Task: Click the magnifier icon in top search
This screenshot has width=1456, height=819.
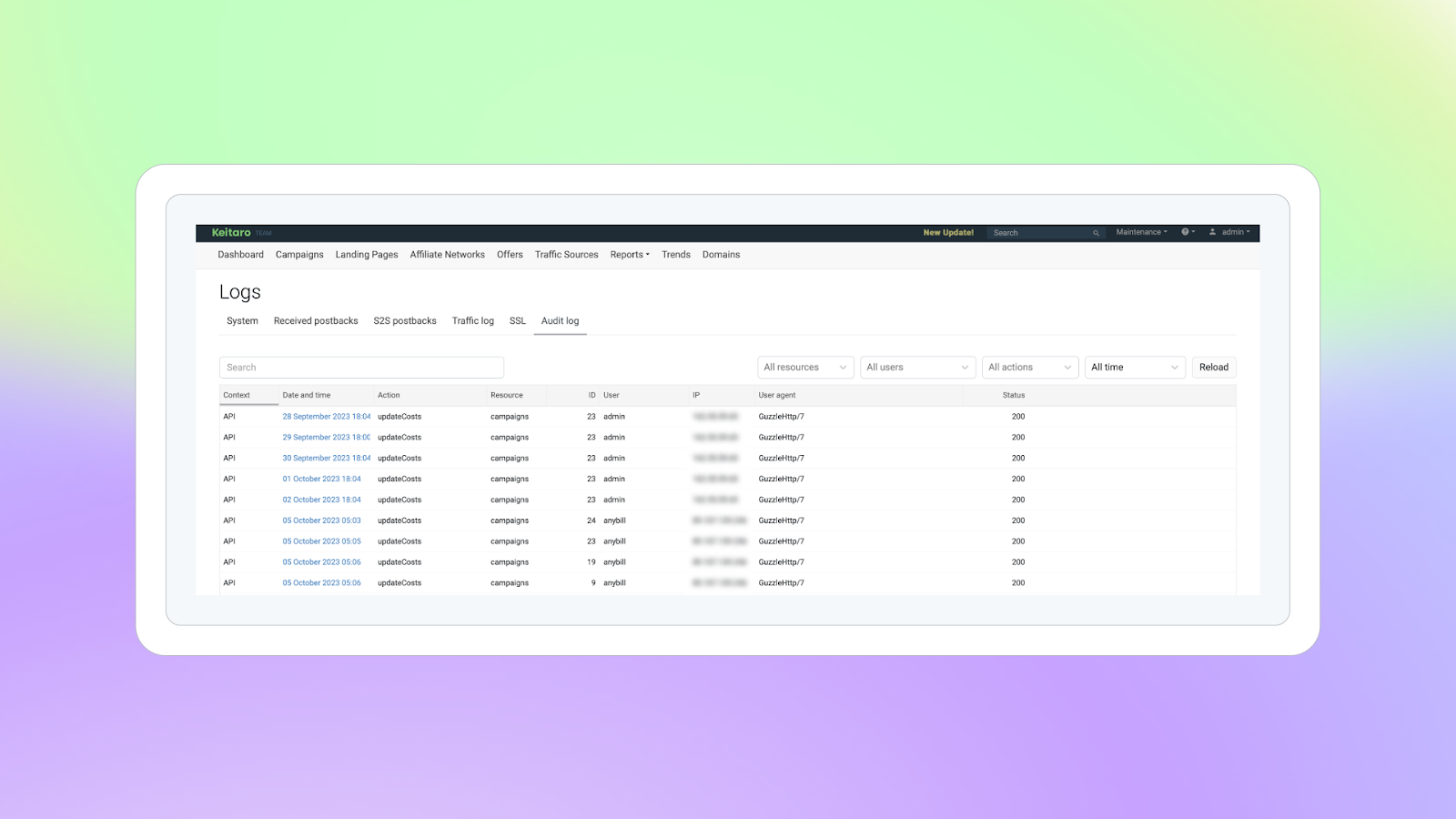Action: pyautogui.click(x=1096, y=233)
